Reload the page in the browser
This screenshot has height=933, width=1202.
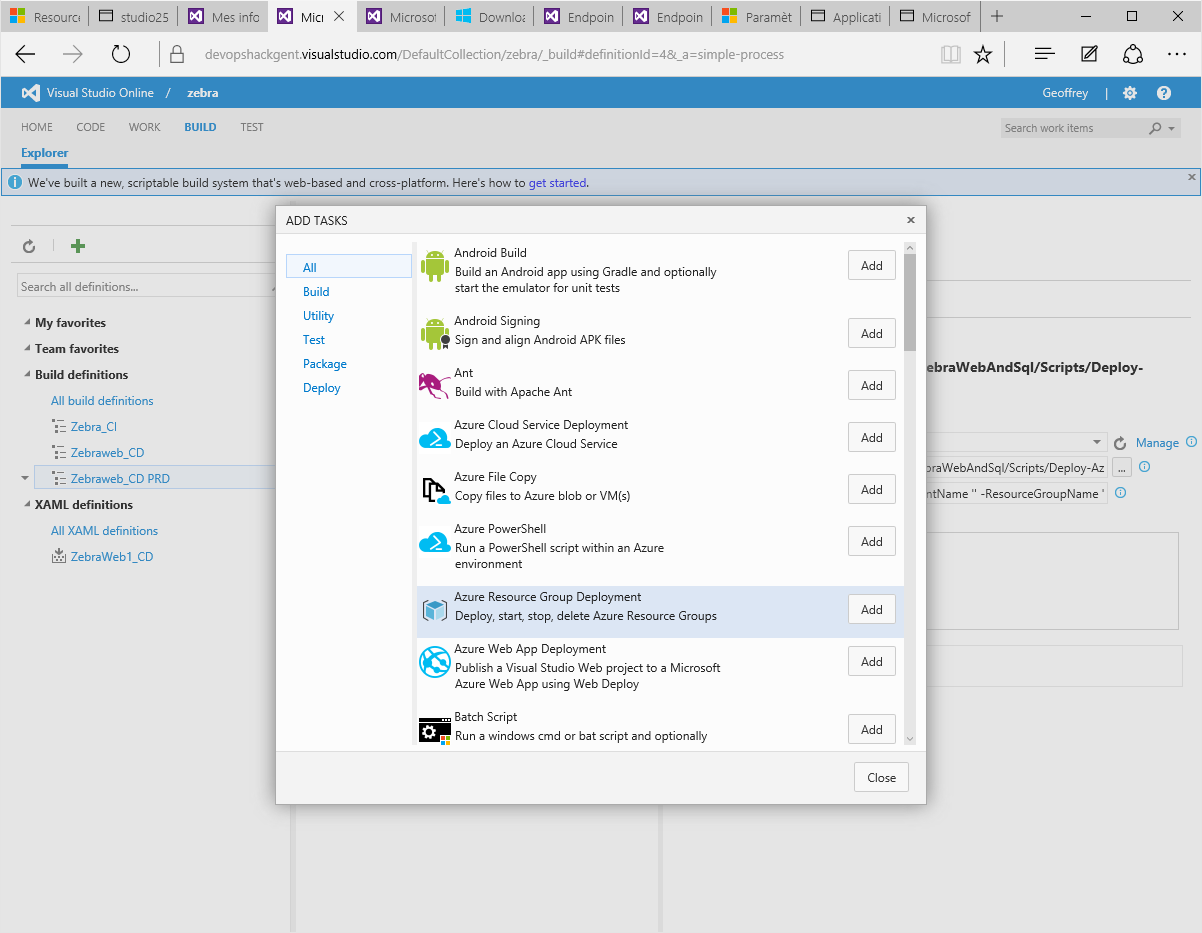pyautogui.click(x=121, y=54)
